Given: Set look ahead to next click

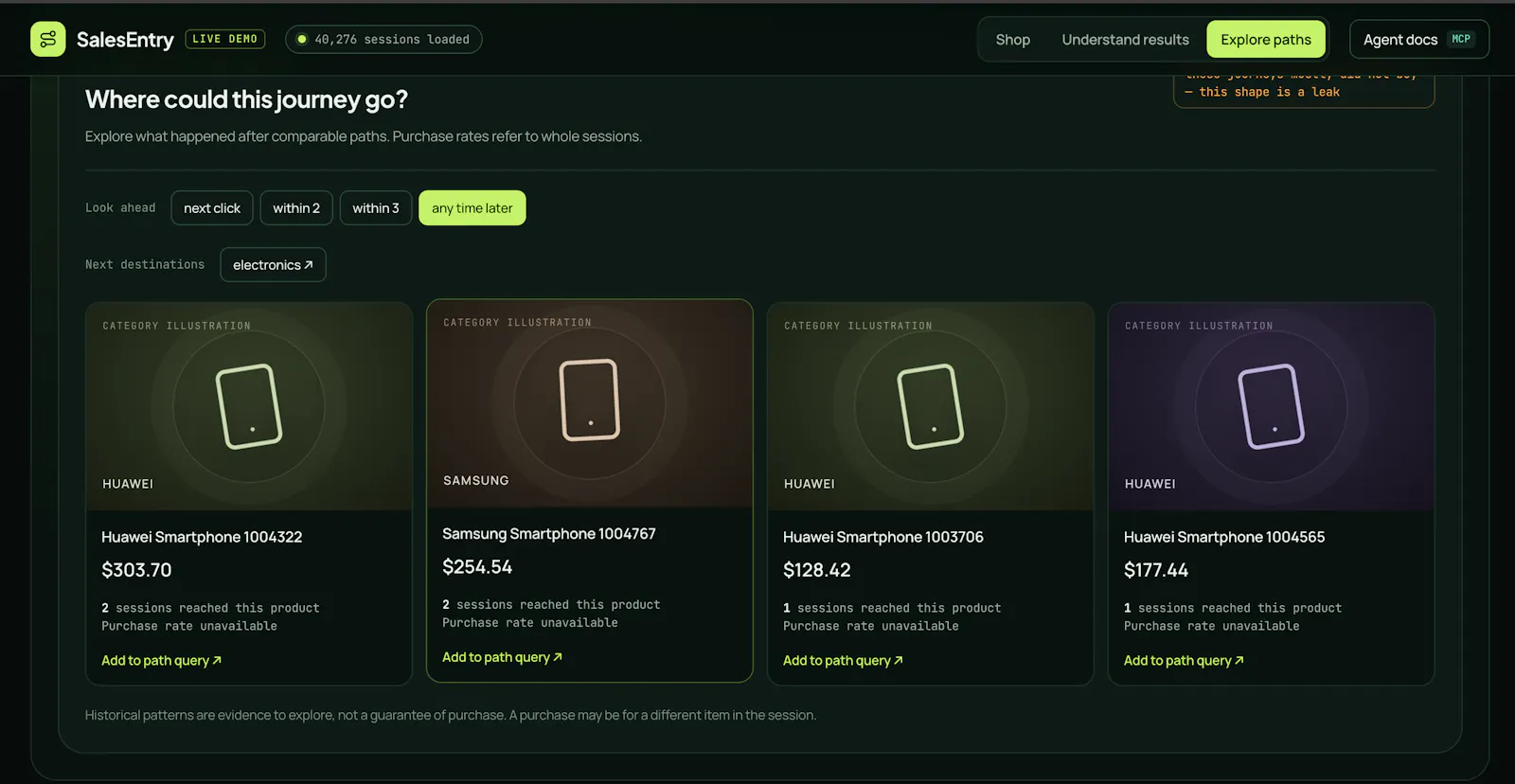Looking at the screenshot, I should click(x=212, y=208).
